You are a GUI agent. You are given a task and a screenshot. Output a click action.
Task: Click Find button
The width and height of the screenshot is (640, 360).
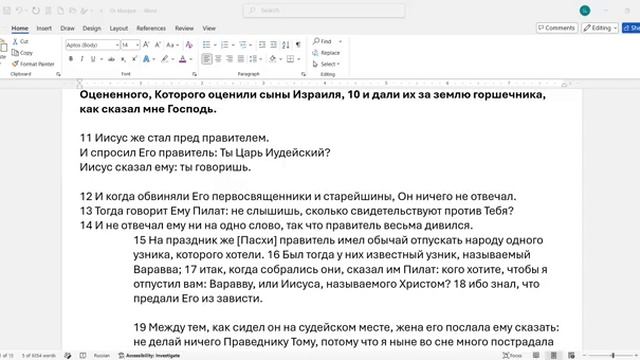(322, 41)
